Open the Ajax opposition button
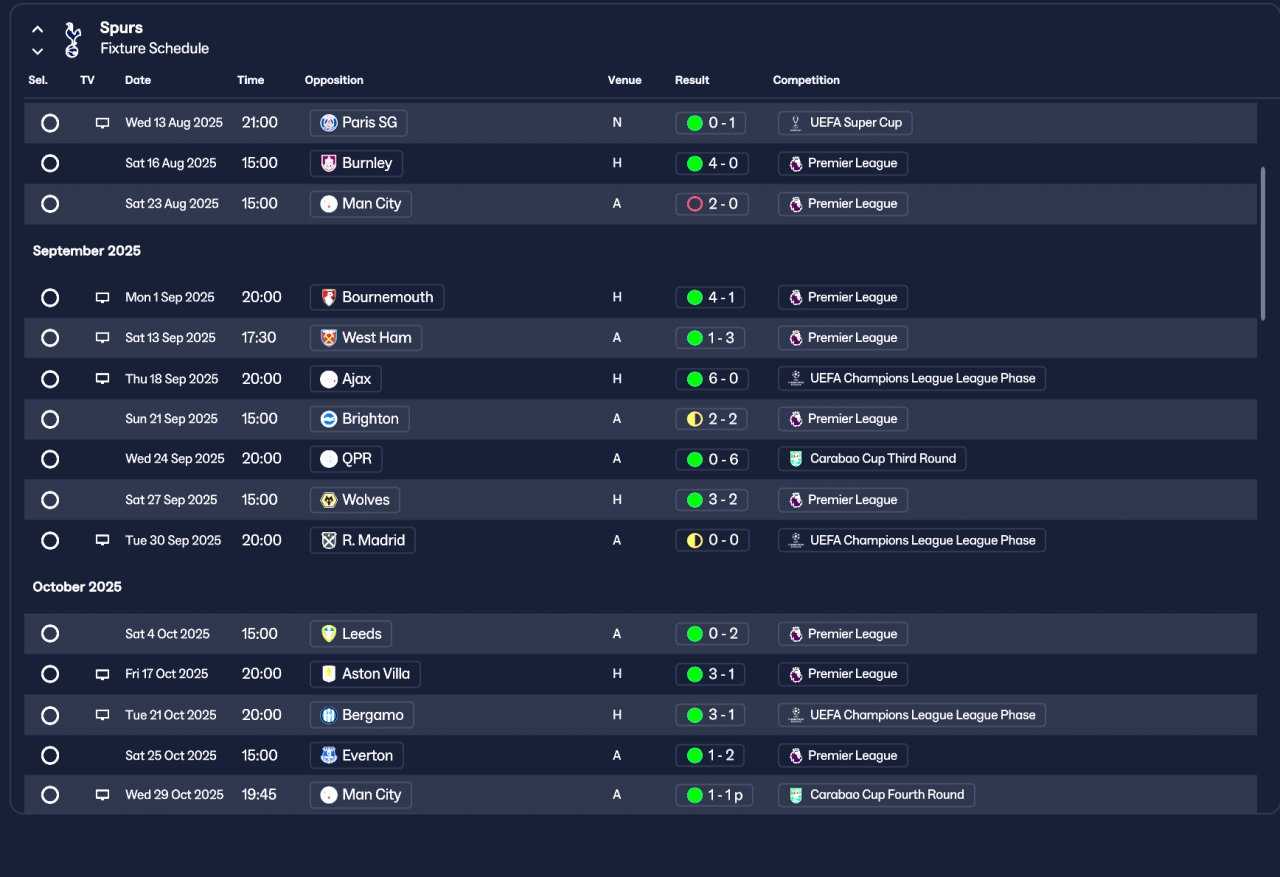Screen dimensions: 1280x877 point(345,379)
